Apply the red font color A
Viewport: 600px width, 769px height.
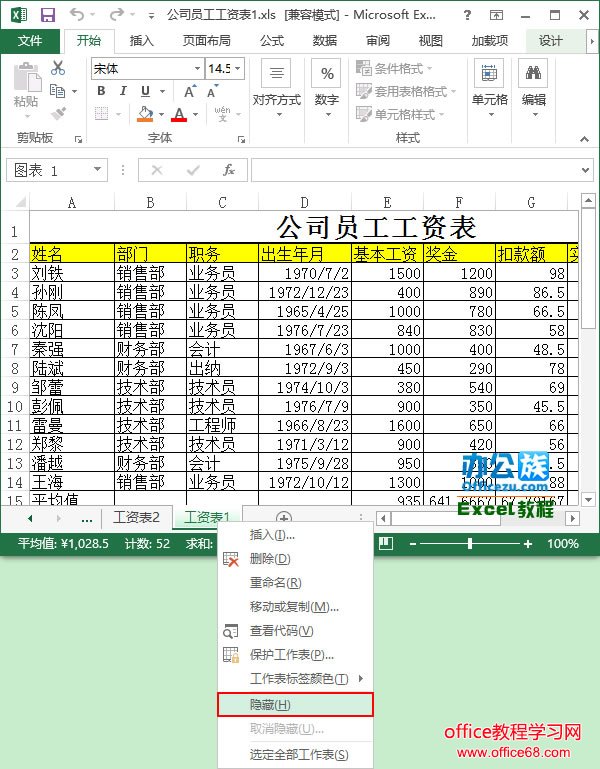179,114
